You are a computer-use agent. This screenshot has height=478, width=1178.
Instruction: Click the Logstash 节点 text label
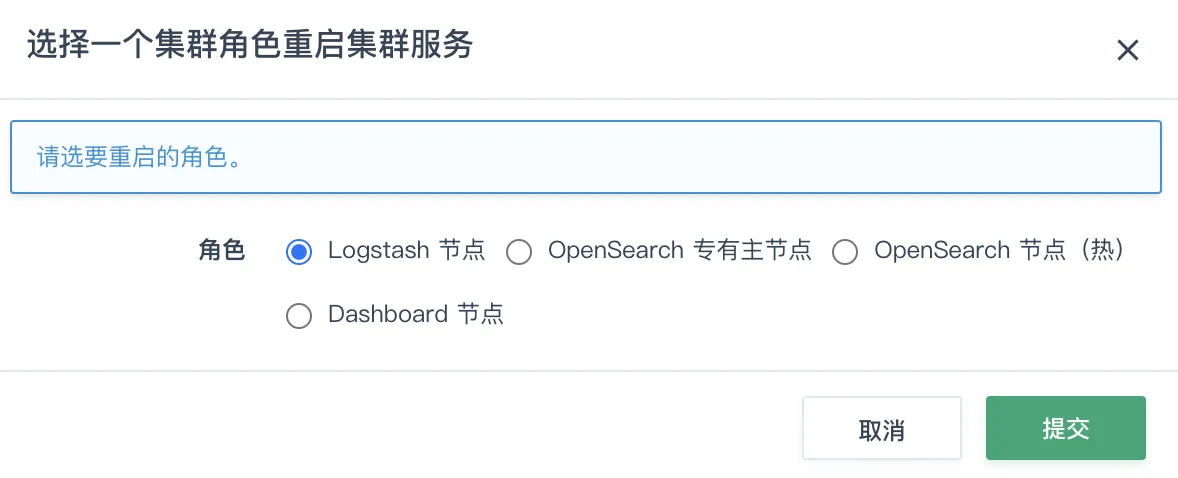tap(406, 250)
